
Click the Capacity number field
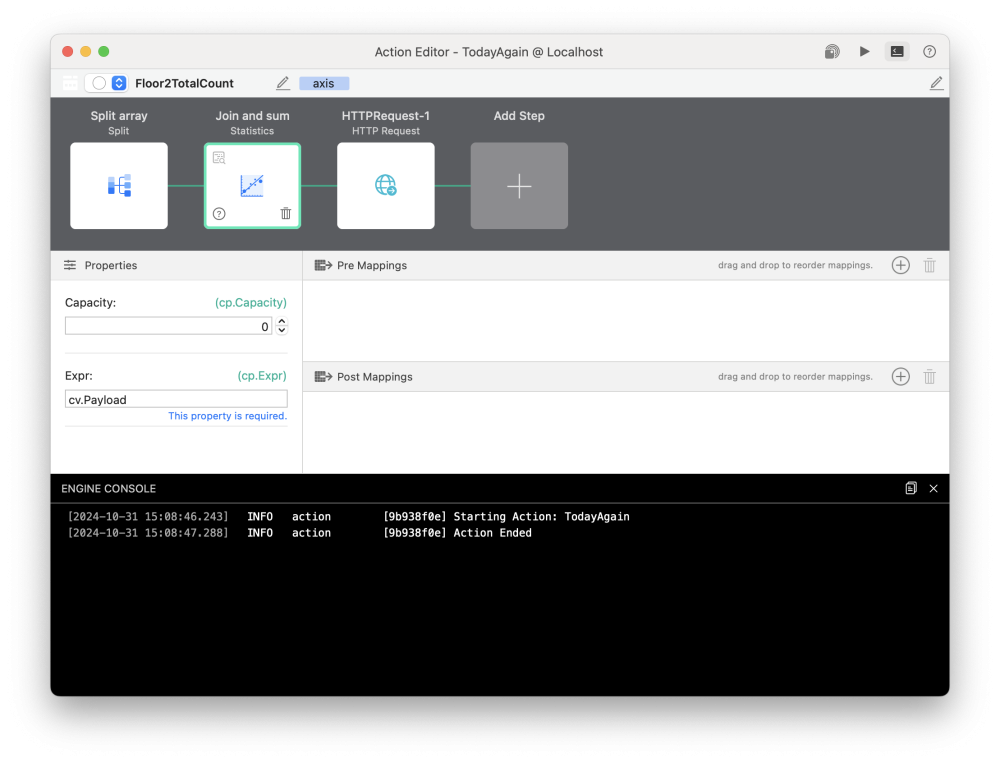click(x=168, y=327)
